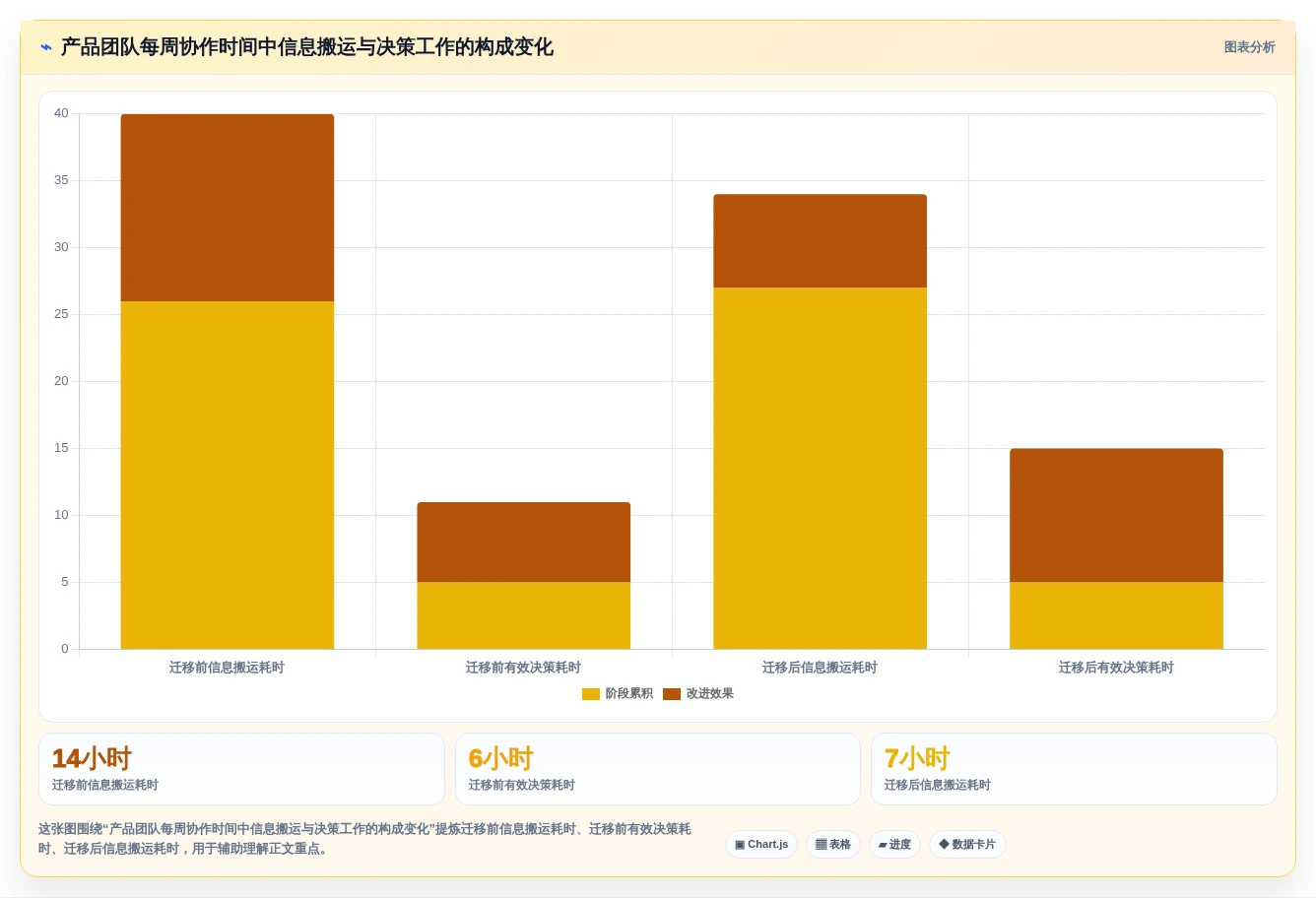Click the grid icon in the 表格 tag
The image size is (1316, 898).
[821, 845]
